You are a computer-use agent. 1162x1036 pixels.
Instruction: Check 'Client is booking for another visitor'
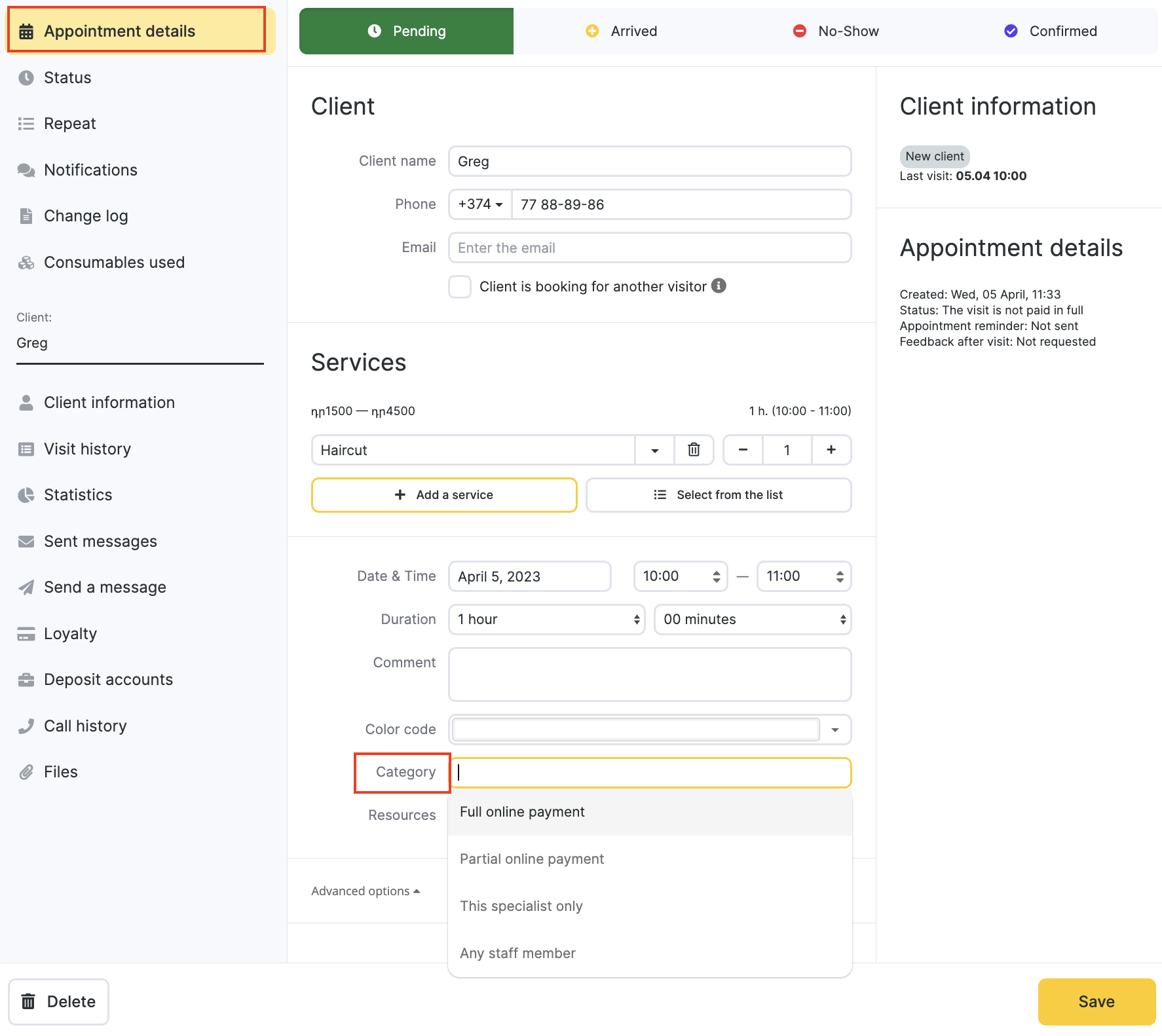point(460,287)
